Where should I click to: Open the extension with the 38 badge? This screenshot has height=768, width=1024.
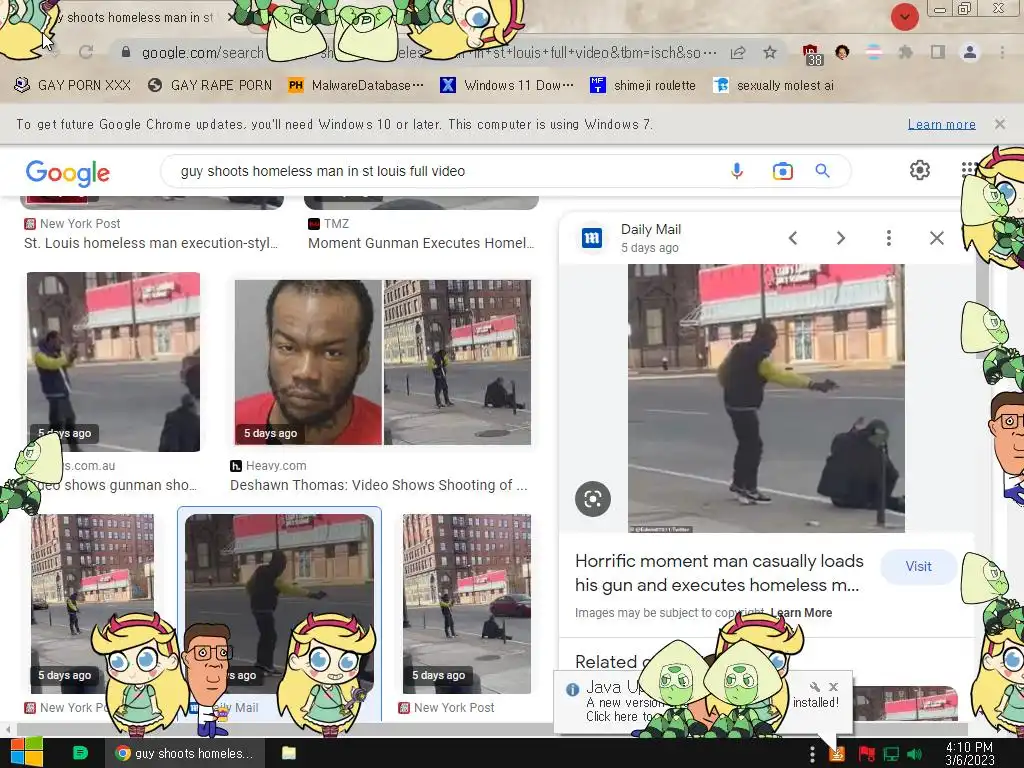point(812,54)
